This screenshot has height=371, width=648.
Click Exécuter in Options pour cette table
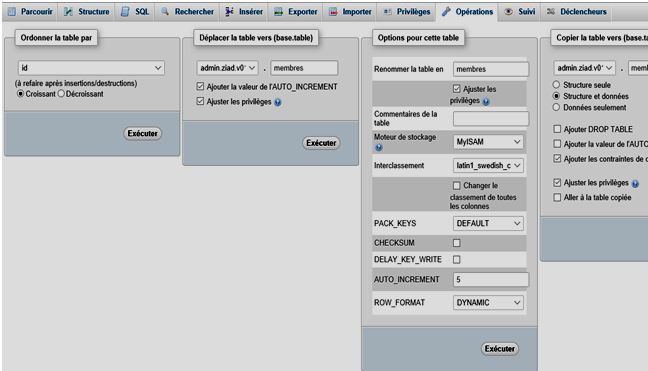tap(500, 349)
